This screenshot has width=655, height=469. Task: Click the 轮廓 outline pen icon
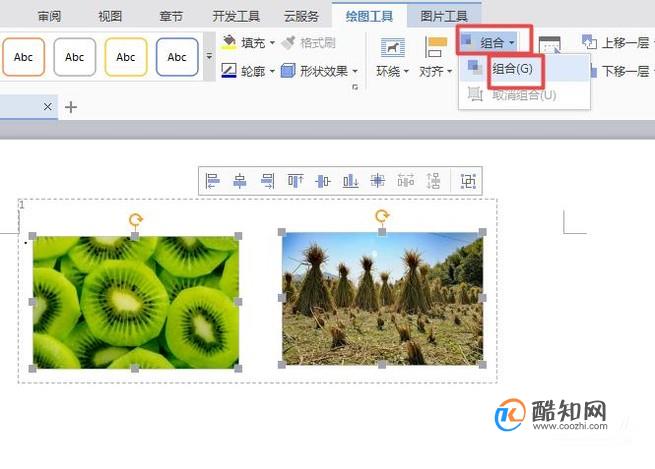click(x=228, y=71)
